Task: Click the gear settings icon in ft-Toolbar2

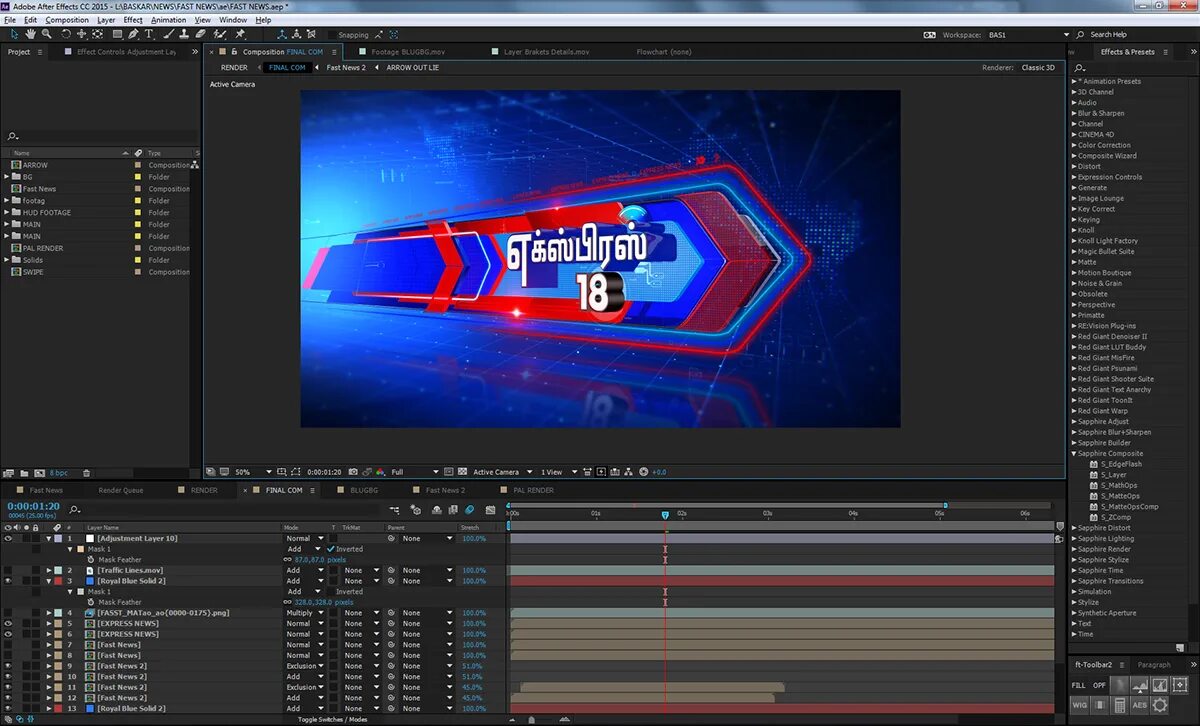Action: click(x=1160, y=705)
